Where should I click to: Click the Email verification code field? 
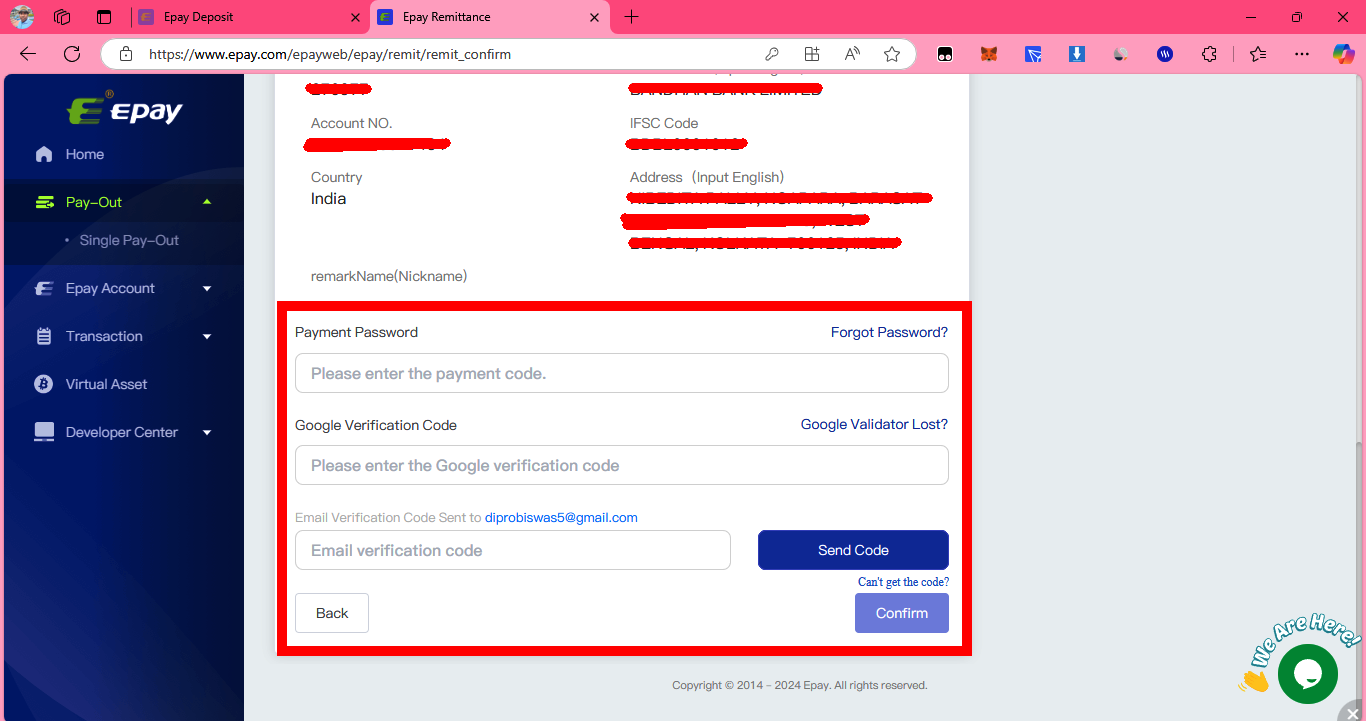point(513,550)
